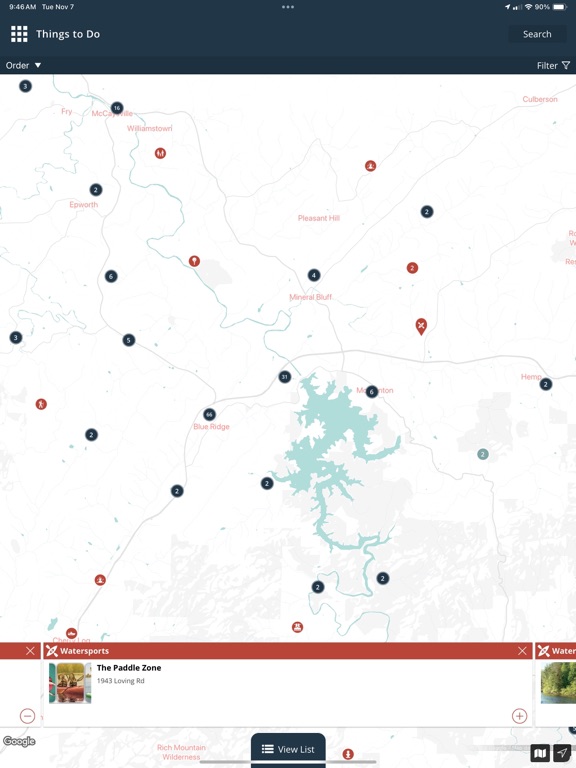Screen dimensions: 576x768
Task: Select the faded 2 cluster east of lake
Action: coord(483,454)
